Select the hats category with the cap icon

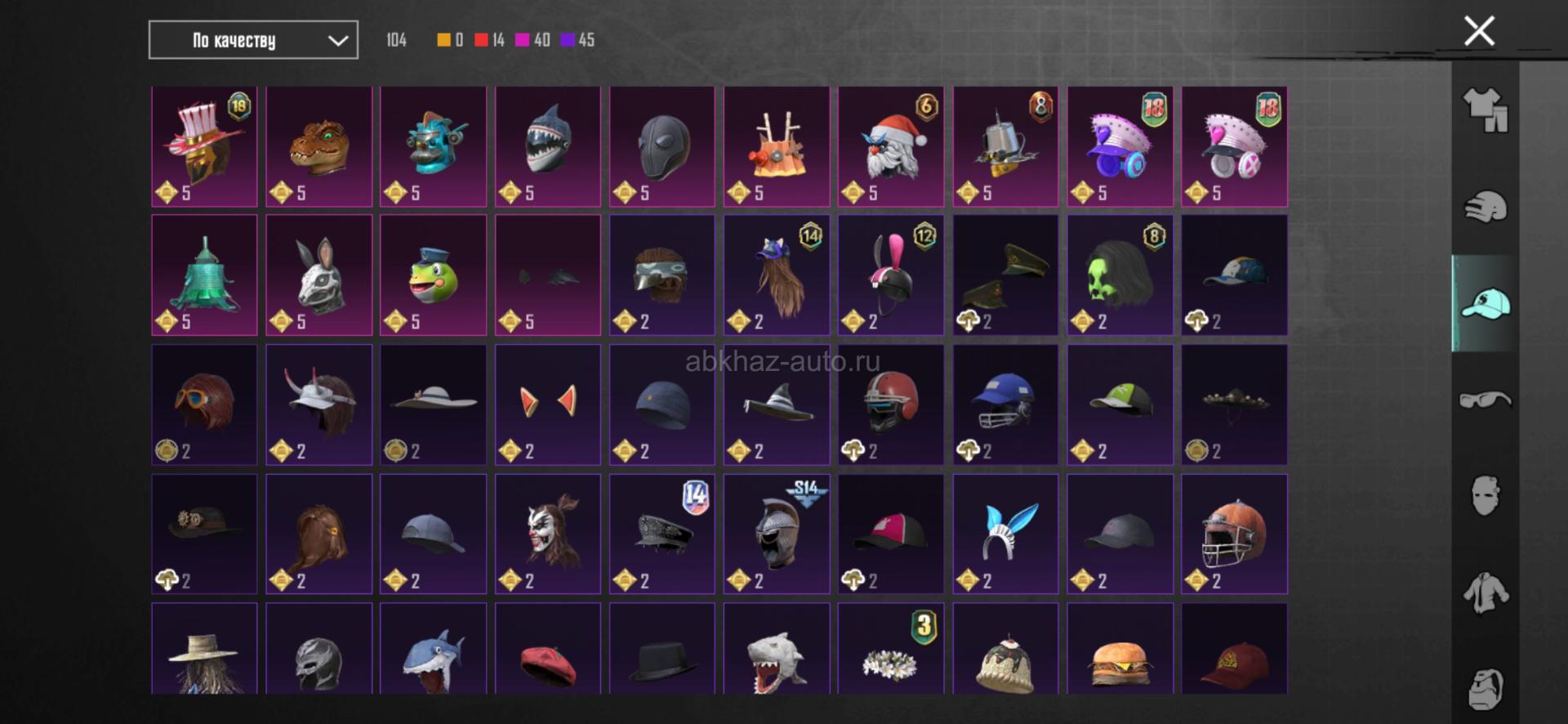click(x=1486, y=303)
